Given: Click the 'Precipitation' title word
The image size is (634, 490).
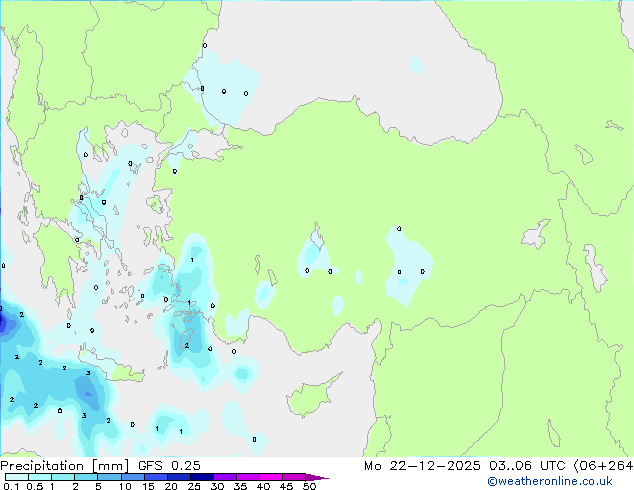Looking at the screenshot, I should click(x=42, y=466).
